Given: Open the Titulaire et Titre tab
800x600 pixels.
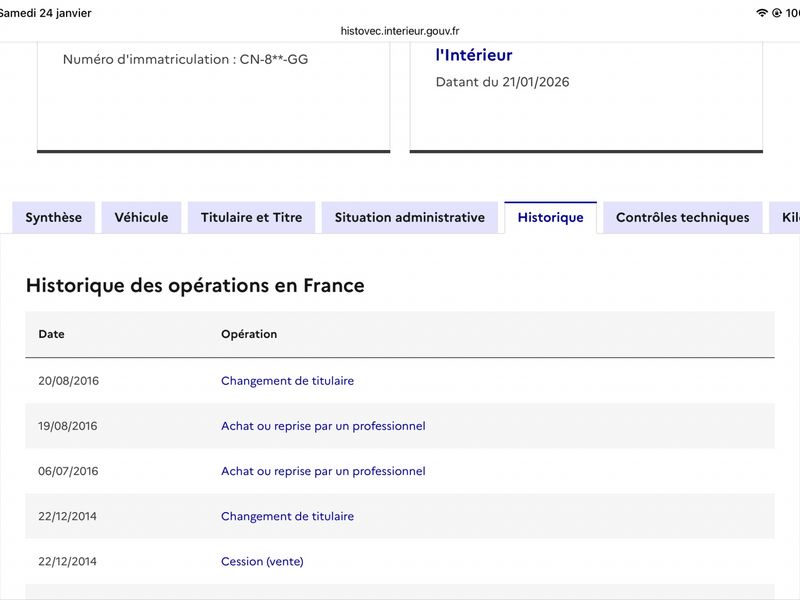Looking at the screenshot, I should coord(252,217).
